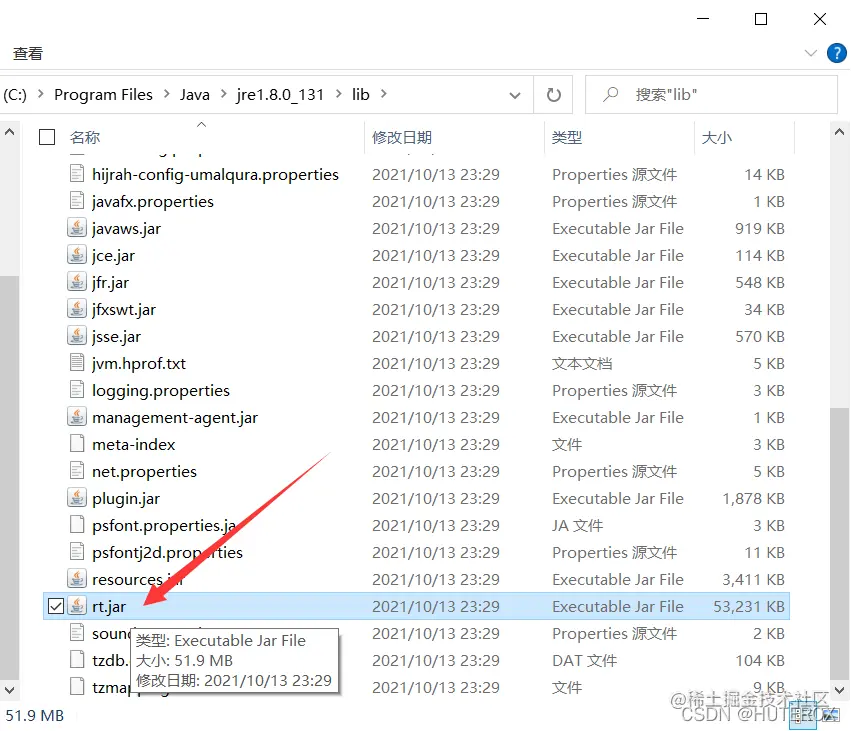
Task: Click the management-agent.jar Java icon
Action: click(x=77, y=417)
